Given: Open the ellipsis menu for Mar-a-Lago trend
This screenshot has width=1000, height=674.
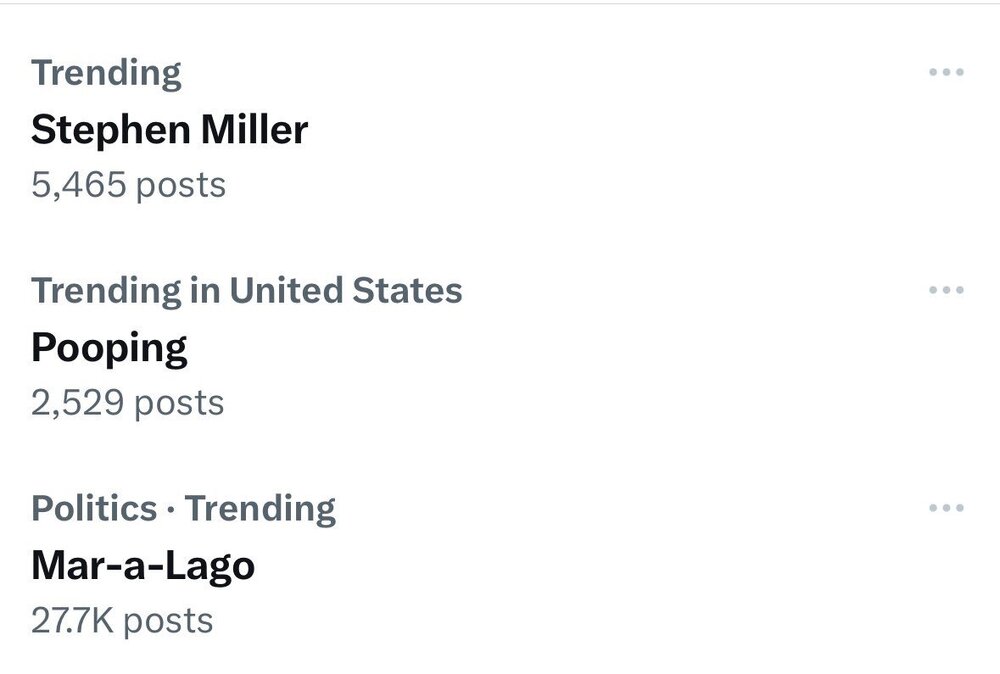Looking at the screenshot, I should point(945,509).
